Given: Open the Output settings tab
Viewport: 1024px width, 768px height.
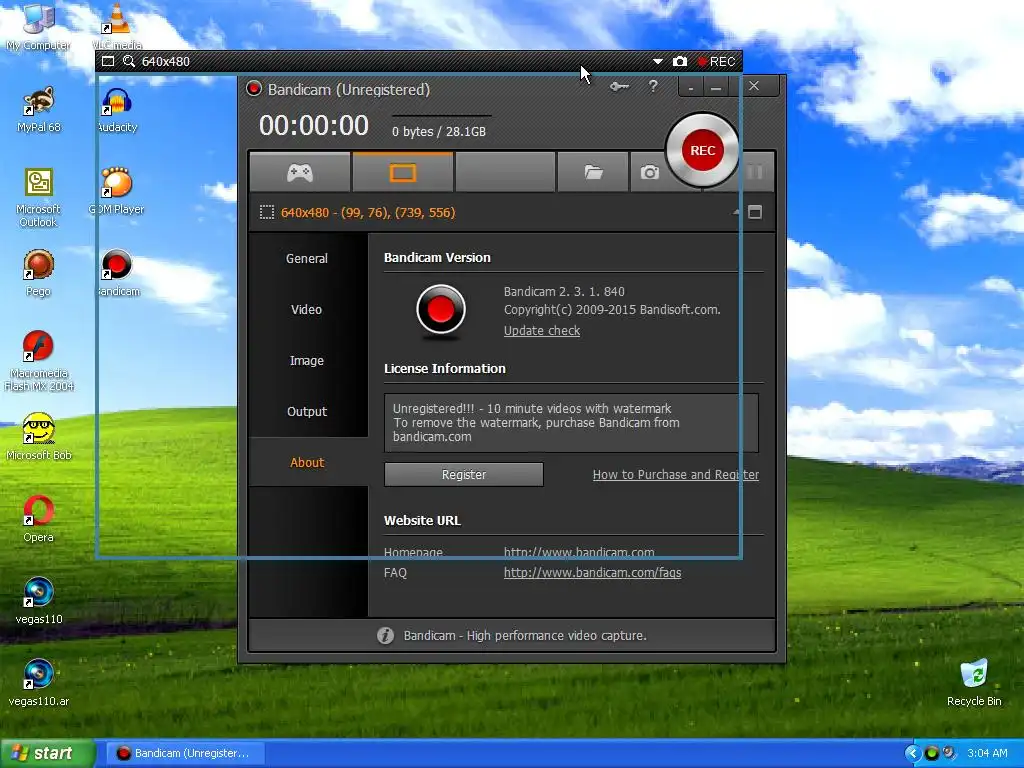Looking at the screenshot, I should (x=307, y=411).
